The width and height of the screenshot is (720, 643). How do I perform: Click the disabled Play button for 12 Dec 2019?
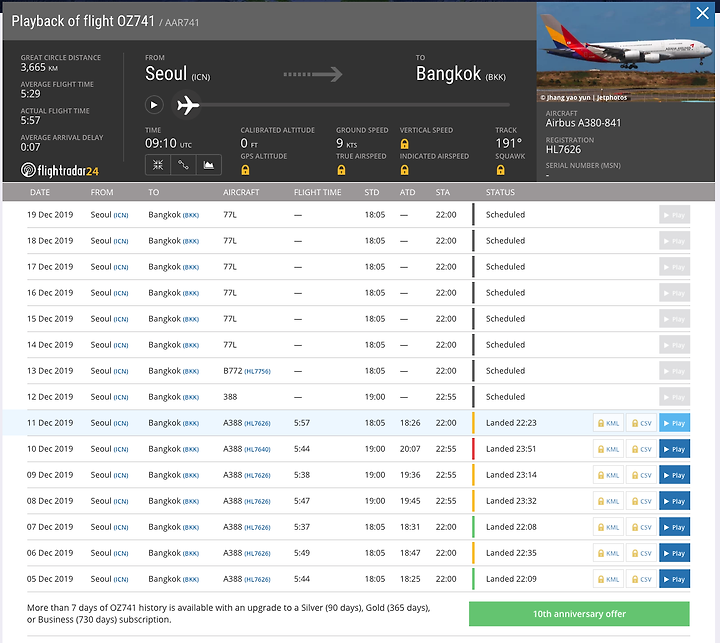pos(675,397)
